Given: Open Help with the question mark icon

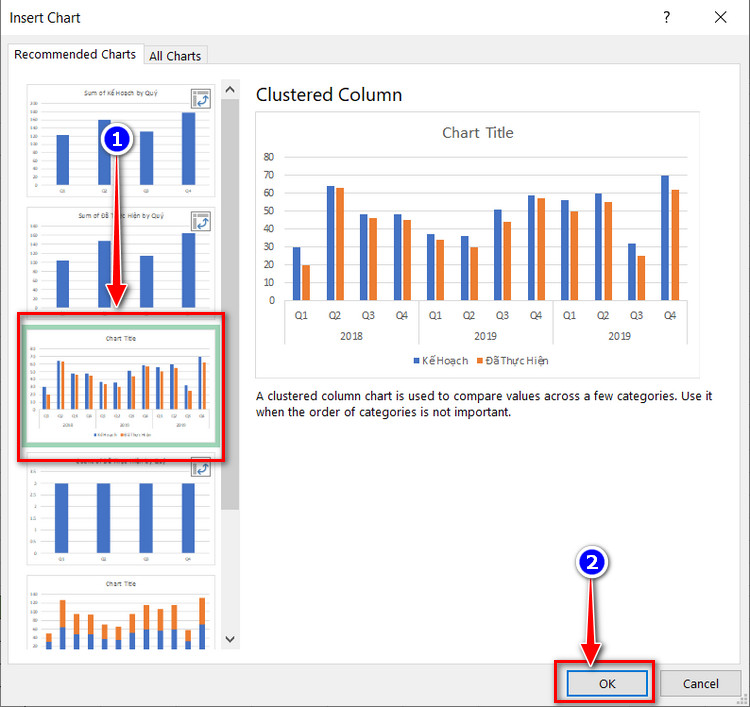Looking at the screenshot, I should tap(666, 18).
